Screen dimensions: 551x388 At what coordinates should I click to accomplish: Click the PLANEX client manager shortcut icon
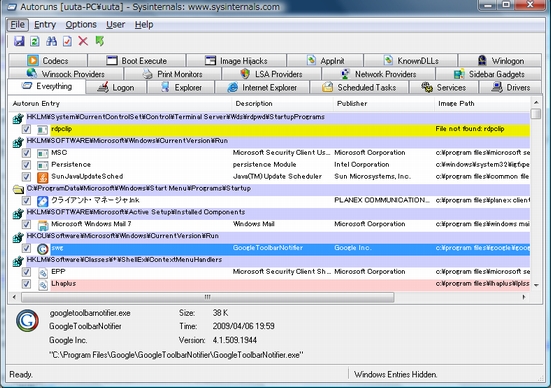[43, 201]
